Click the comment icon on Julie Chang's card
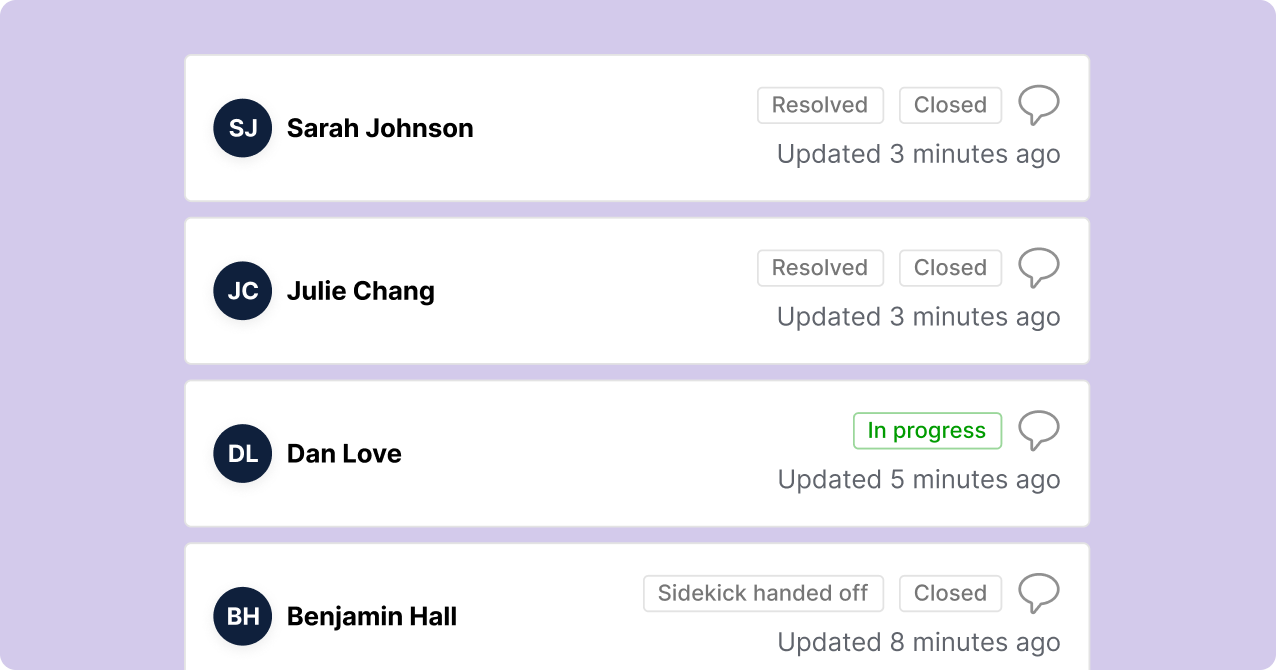Image resolution: width=1276 pixels, height=670 pixels. [x=1039, y=267]
